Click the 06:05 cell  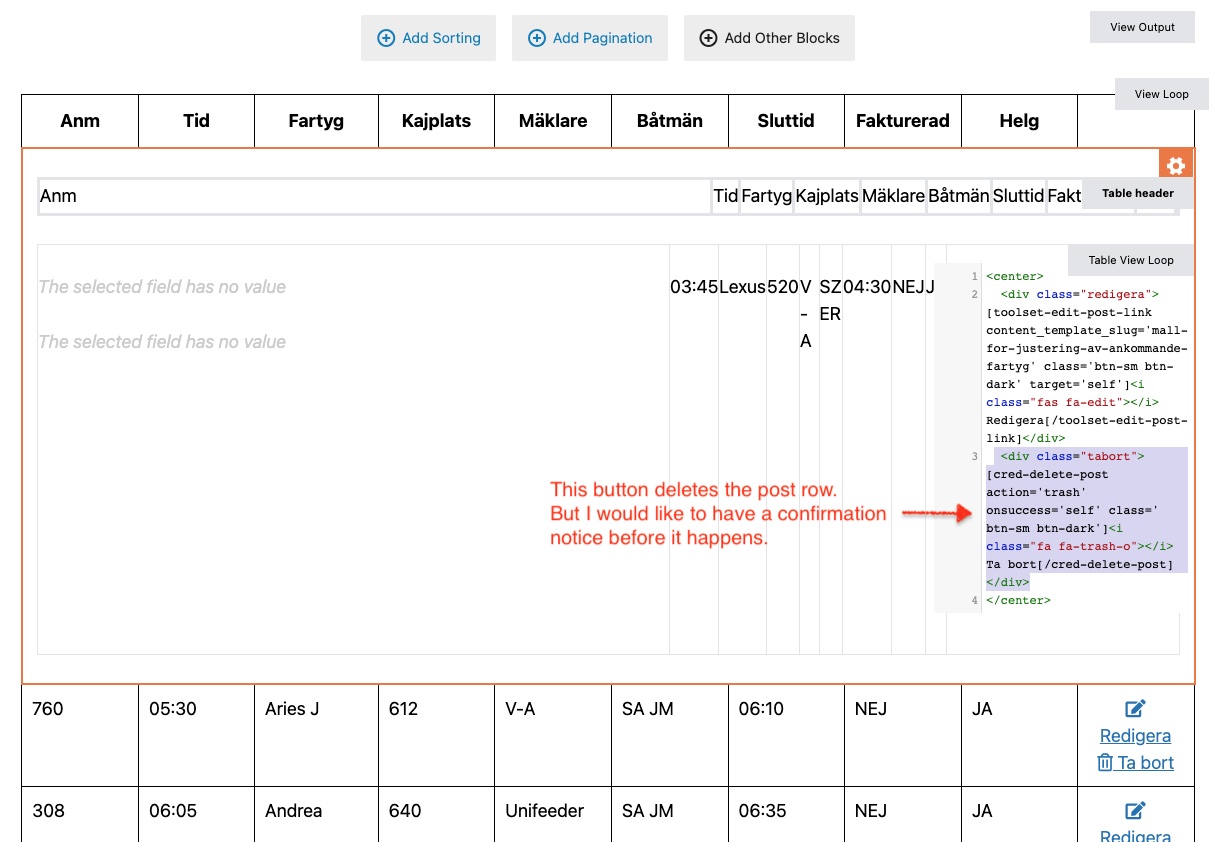tap(196, 814)
